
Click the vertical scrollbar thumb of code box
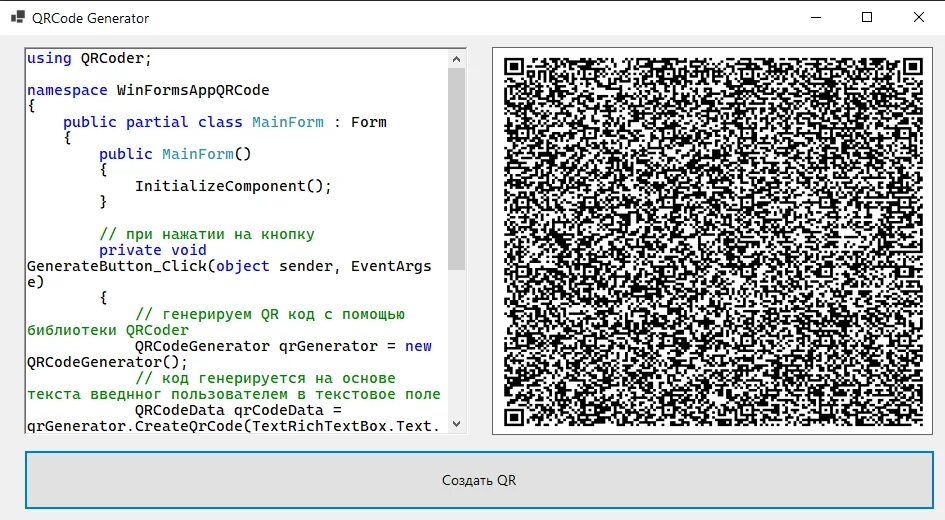pos(456,169)
